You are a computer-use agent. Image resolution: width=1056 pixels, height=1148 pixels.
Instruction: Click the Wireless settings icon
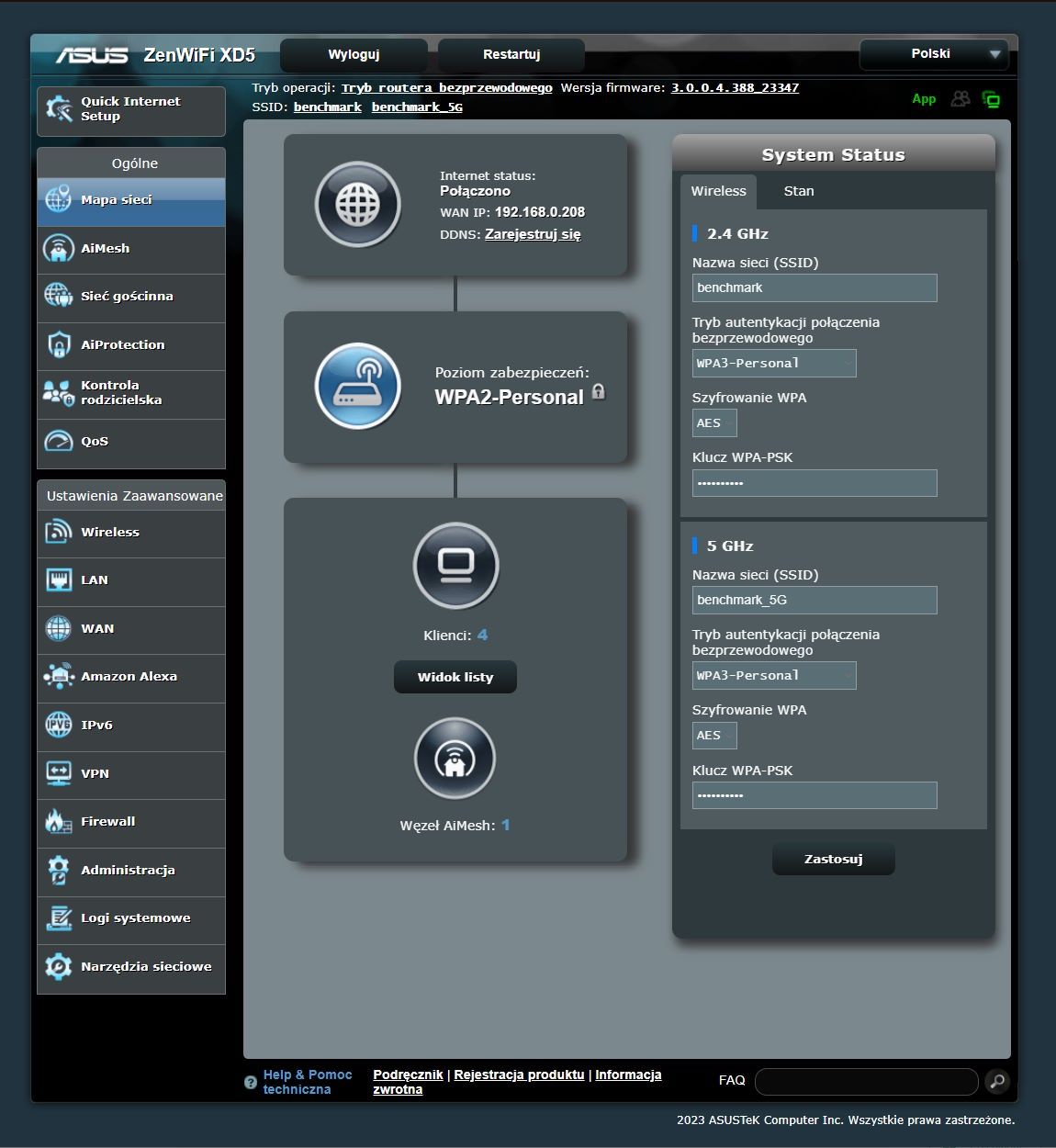click(x=58, y=532)
